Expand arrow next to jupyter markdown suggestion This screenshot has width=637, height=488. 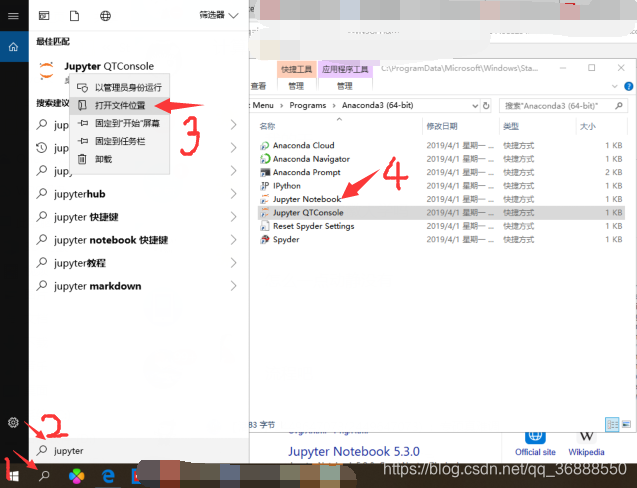(234, 286)
